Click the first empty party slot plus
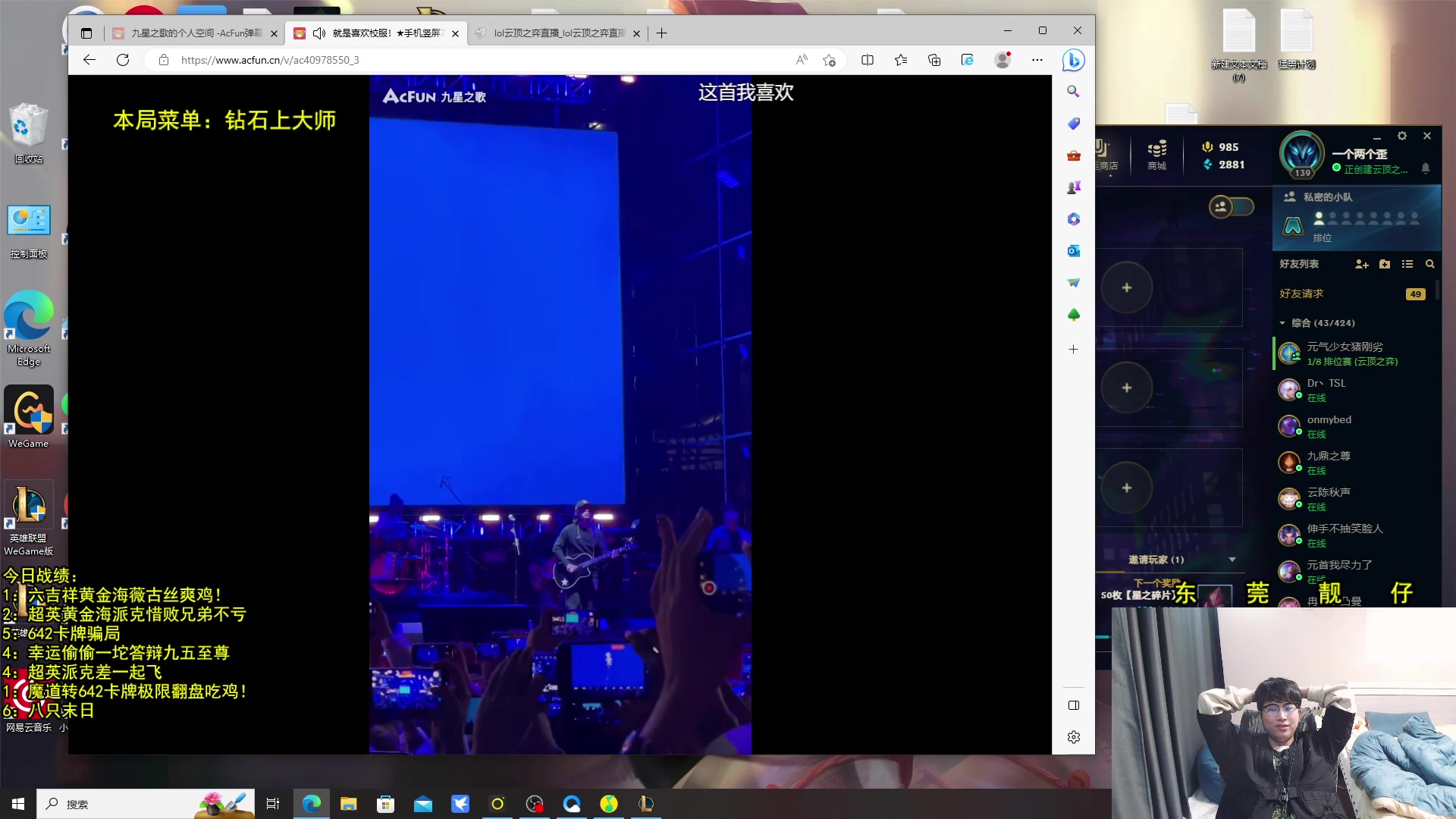This screenshot has height=819, width=1456. [x=1127, y=287]
